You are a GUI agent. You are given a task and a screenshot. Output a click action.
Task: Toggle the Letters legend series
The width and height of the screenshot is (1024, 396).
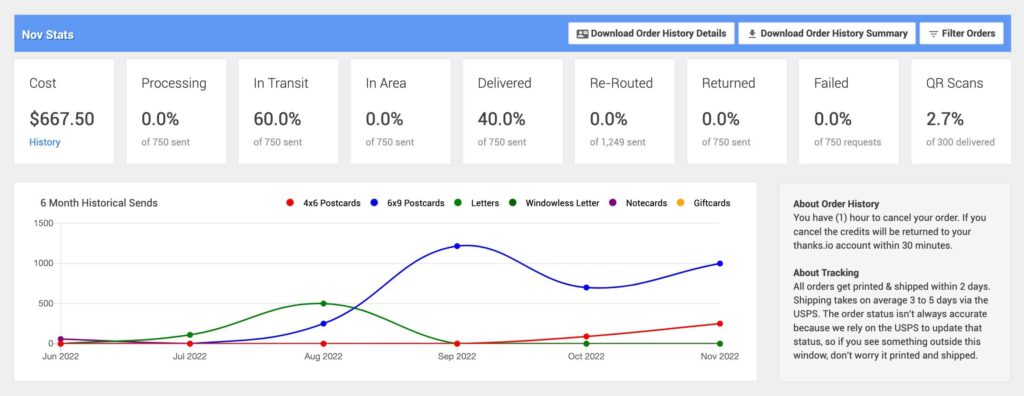click(x=476, y=203)
